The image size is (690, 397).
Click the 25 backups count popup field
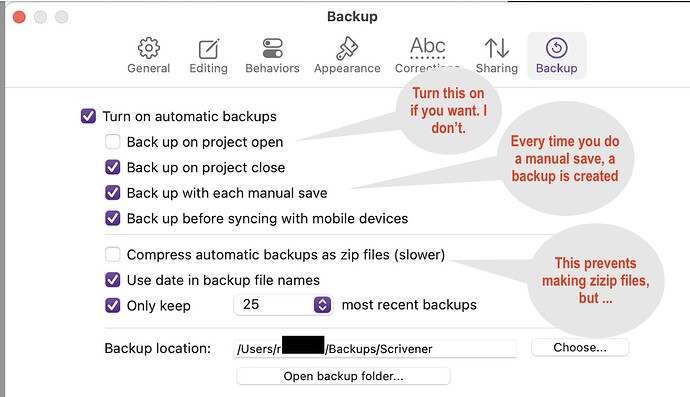click(x=283, y=305)
